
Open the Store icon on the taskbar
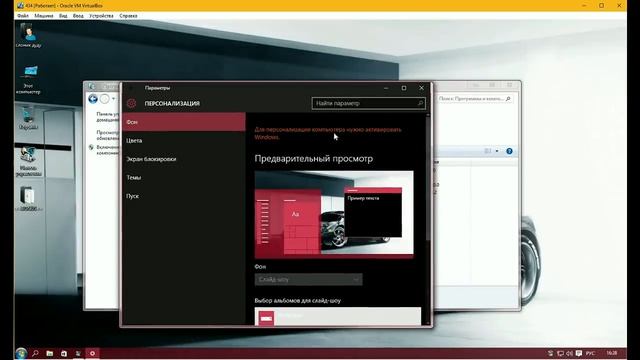click(x=64, y=353)
